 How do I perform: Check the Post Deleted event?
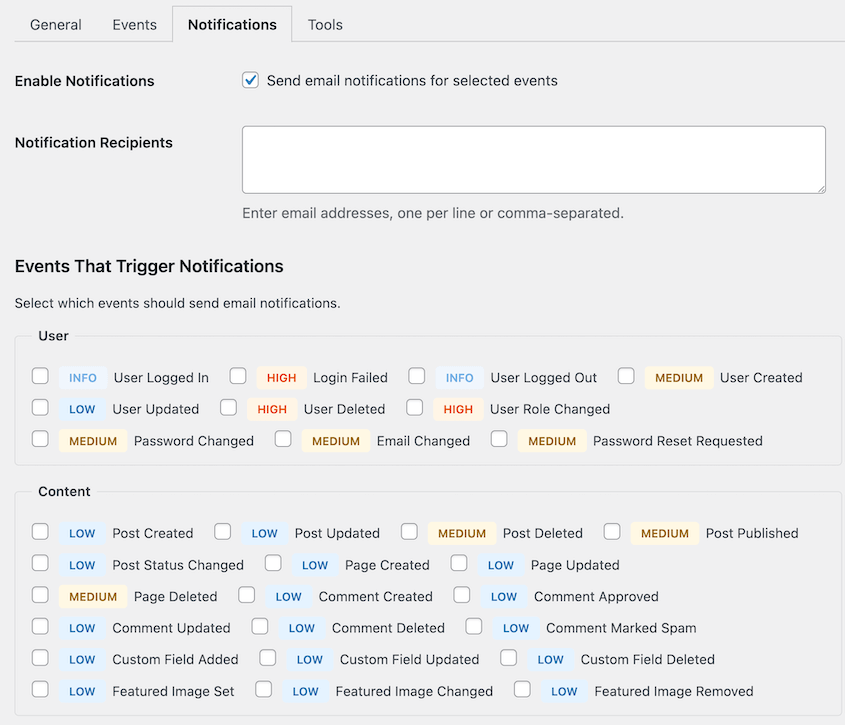click(x=409, y=532)
